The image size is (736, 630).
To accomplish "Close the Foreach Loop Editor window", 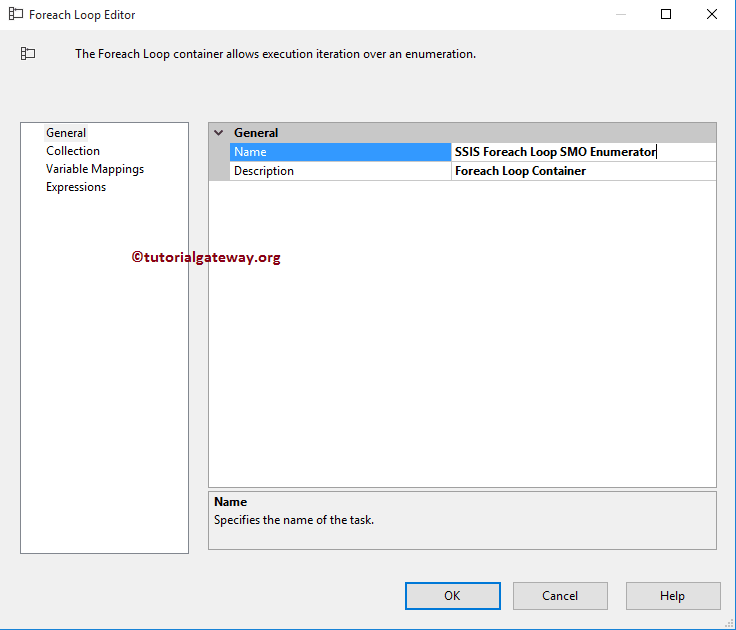I will point(712,14).
